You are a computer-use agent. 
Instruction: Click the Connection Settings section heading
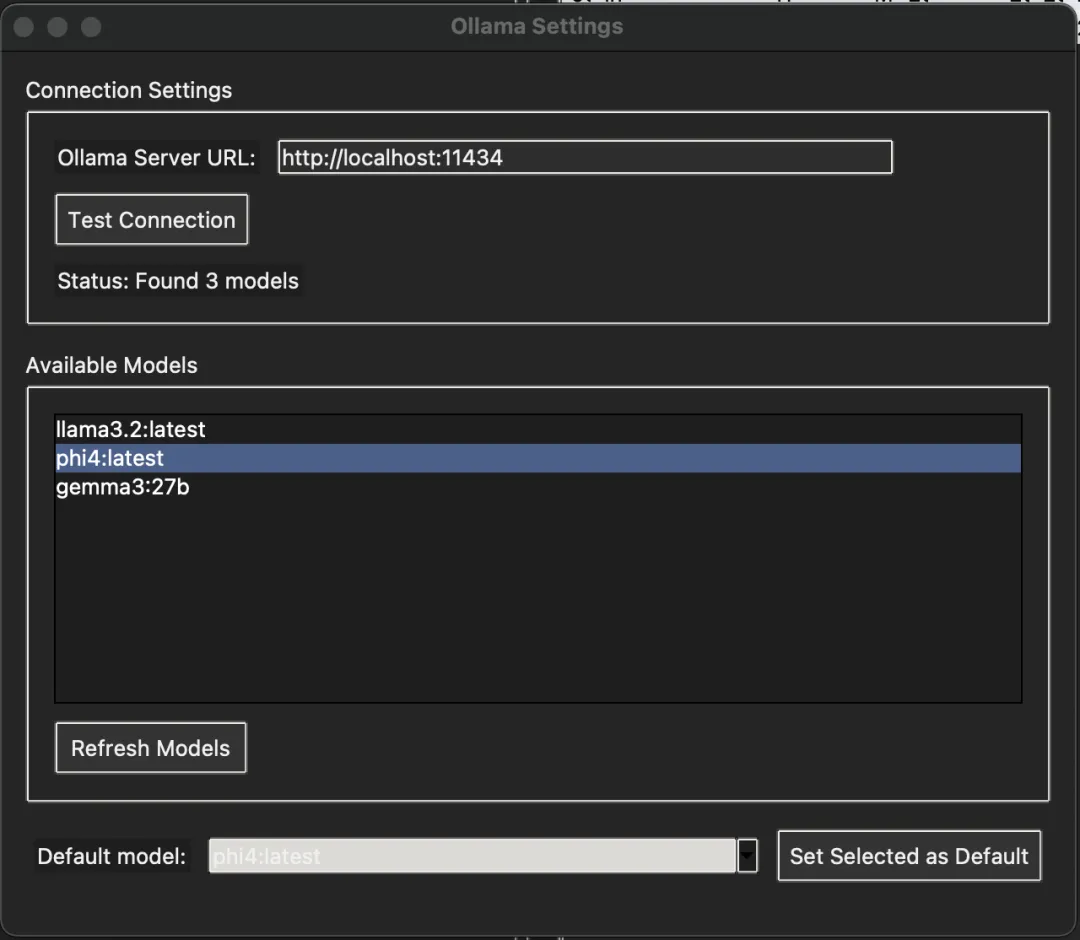tap(129, 90)
